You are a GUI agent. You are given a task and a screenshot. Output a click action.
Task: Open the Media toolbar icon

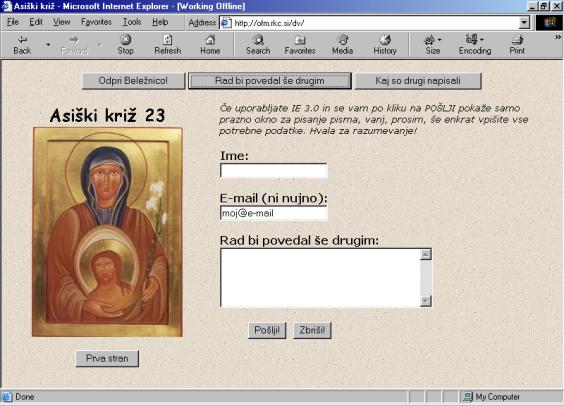(342, 45)
